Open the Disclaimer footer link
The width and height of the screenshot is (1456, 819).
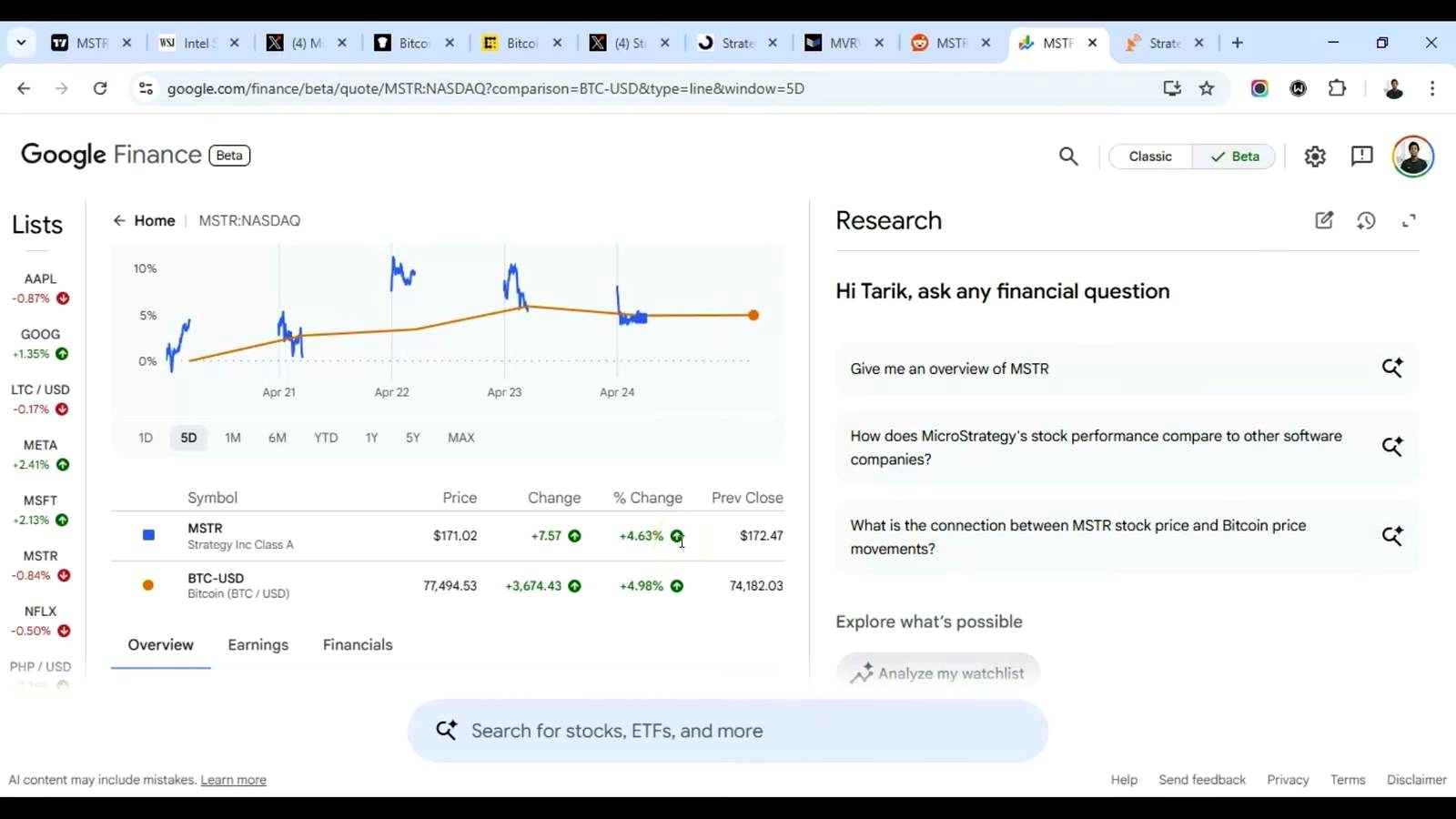click(1416, 780)
